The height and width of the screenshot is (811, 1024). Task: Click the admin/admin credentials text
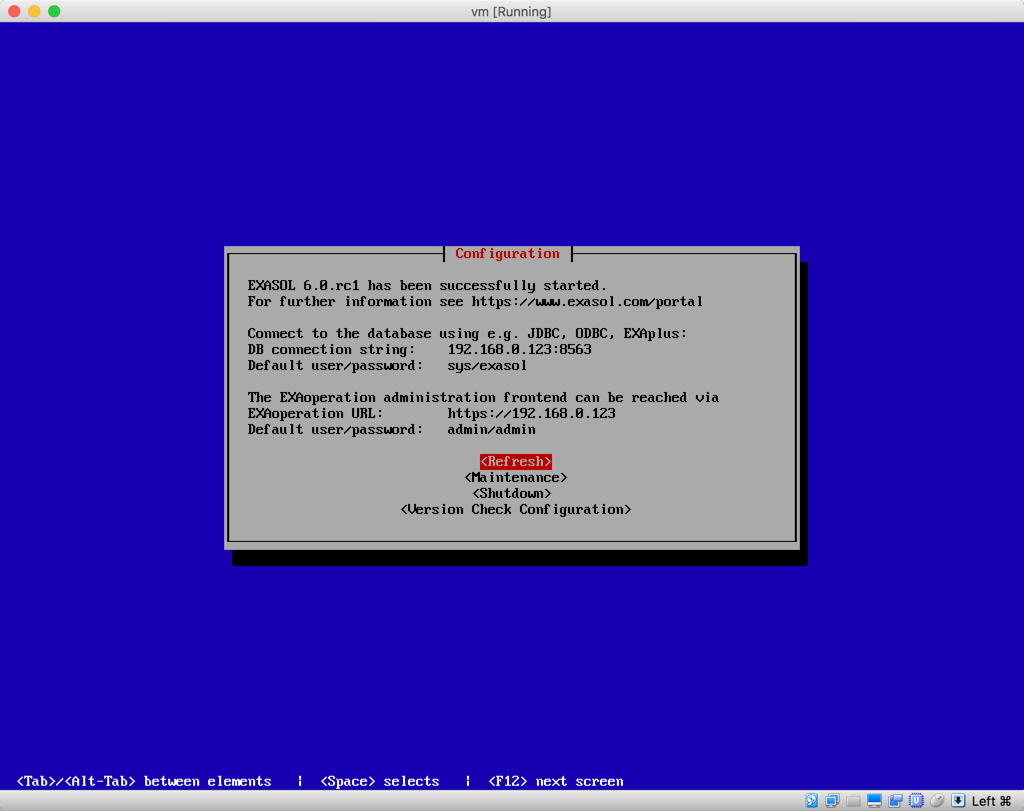click(x=491, y=430)
